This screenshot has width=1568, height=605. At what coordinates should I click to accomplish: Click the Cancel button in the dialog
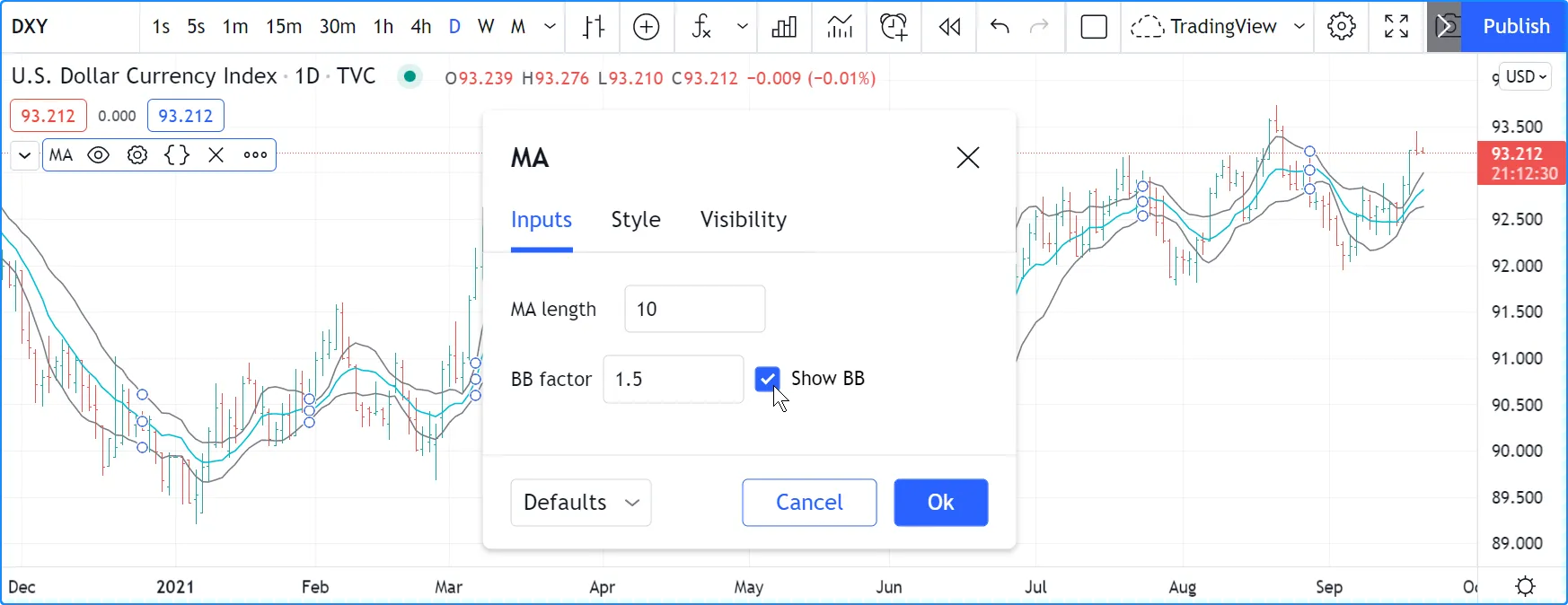[x=809, y=503]
